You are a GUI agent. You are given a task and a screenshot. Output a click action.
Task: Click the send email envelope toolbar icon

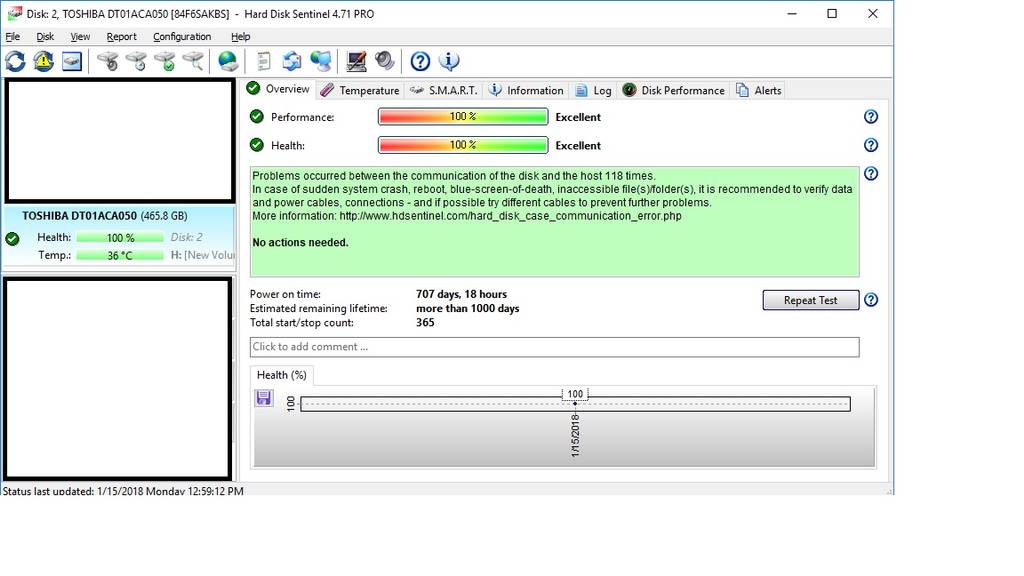click(x=292, y=61)
